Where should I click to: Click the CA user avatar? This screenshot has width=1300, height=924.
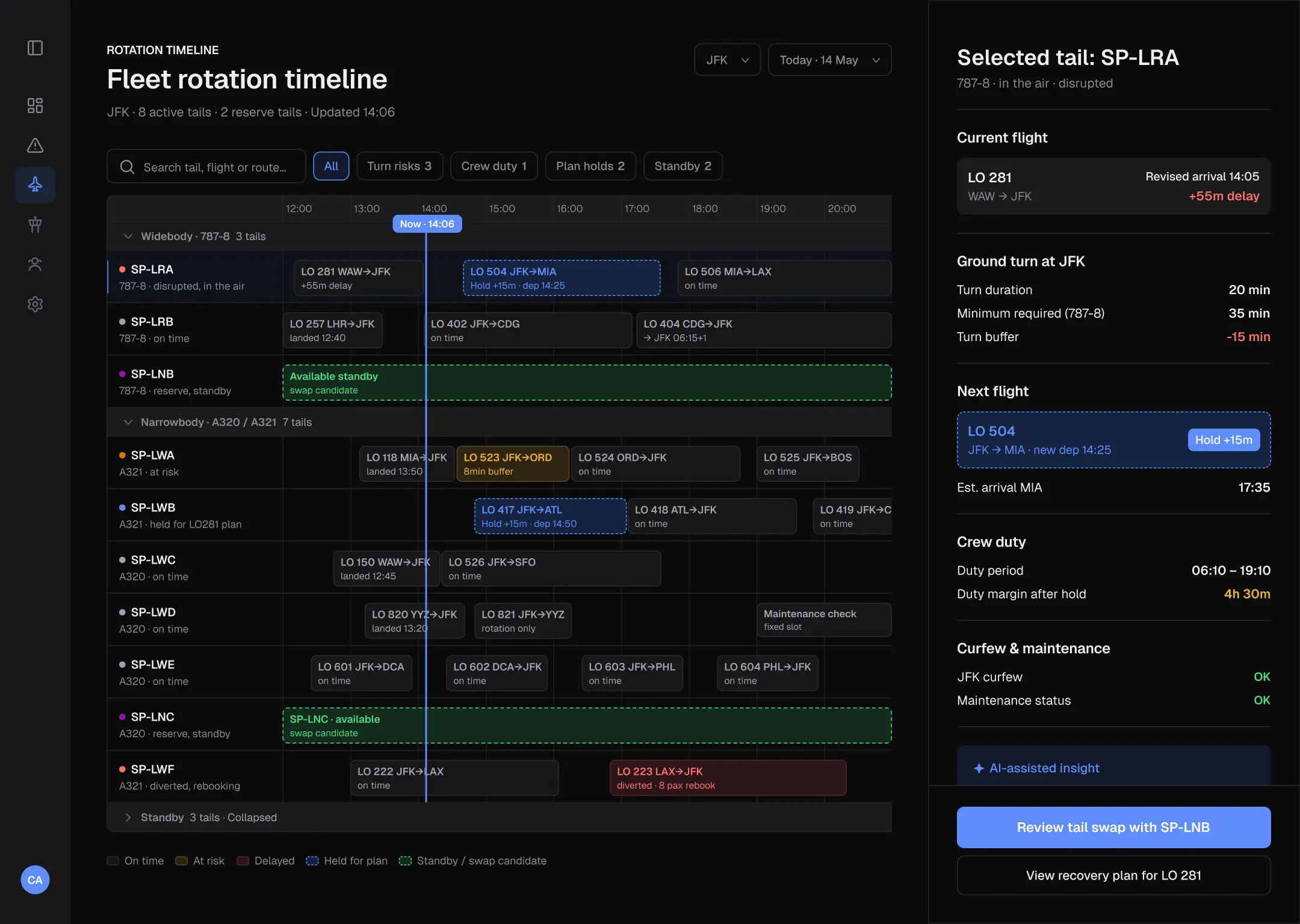coord(35,880)
